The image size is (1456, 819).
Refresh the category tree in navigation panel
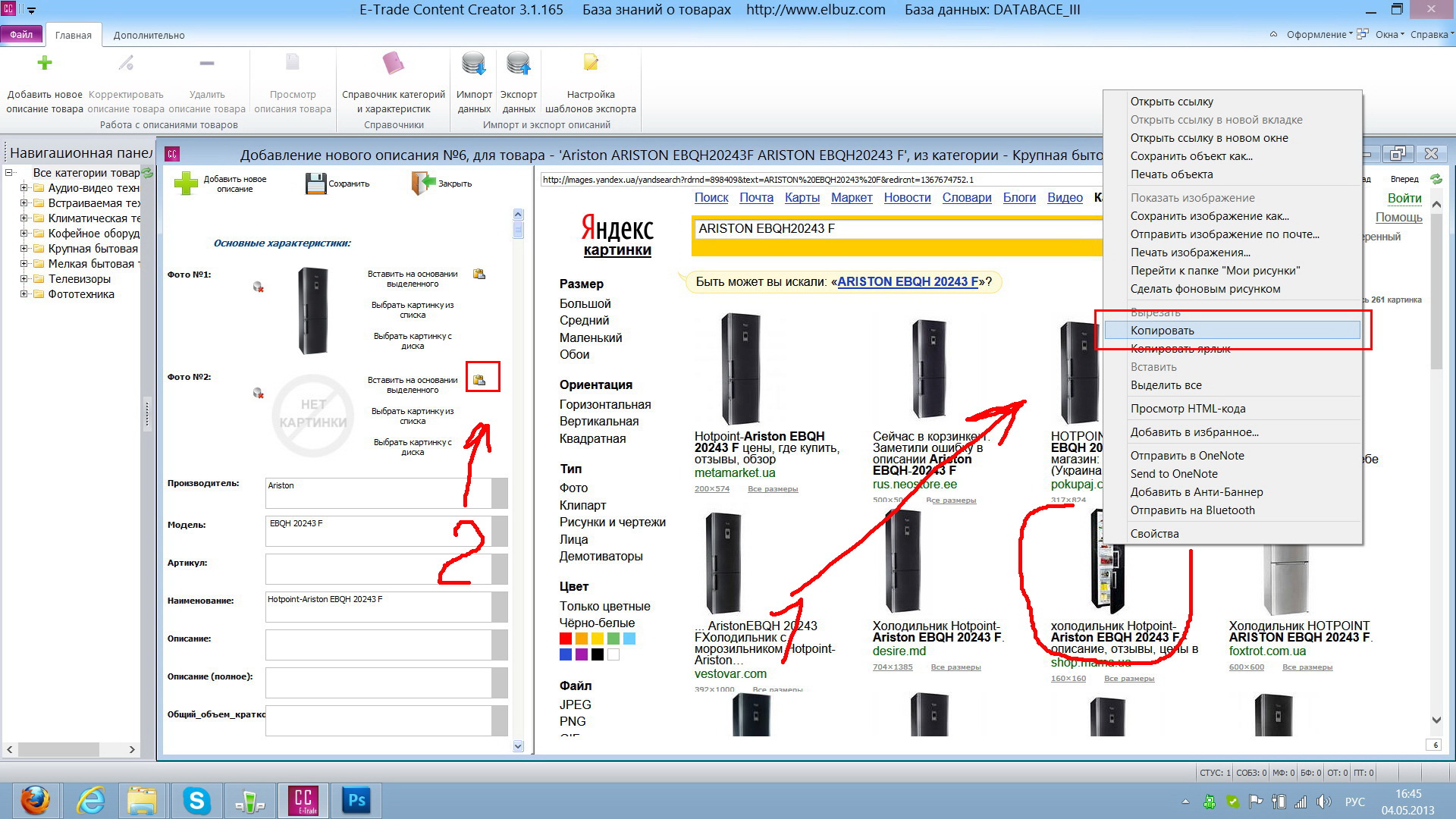[x=147, y=173]
